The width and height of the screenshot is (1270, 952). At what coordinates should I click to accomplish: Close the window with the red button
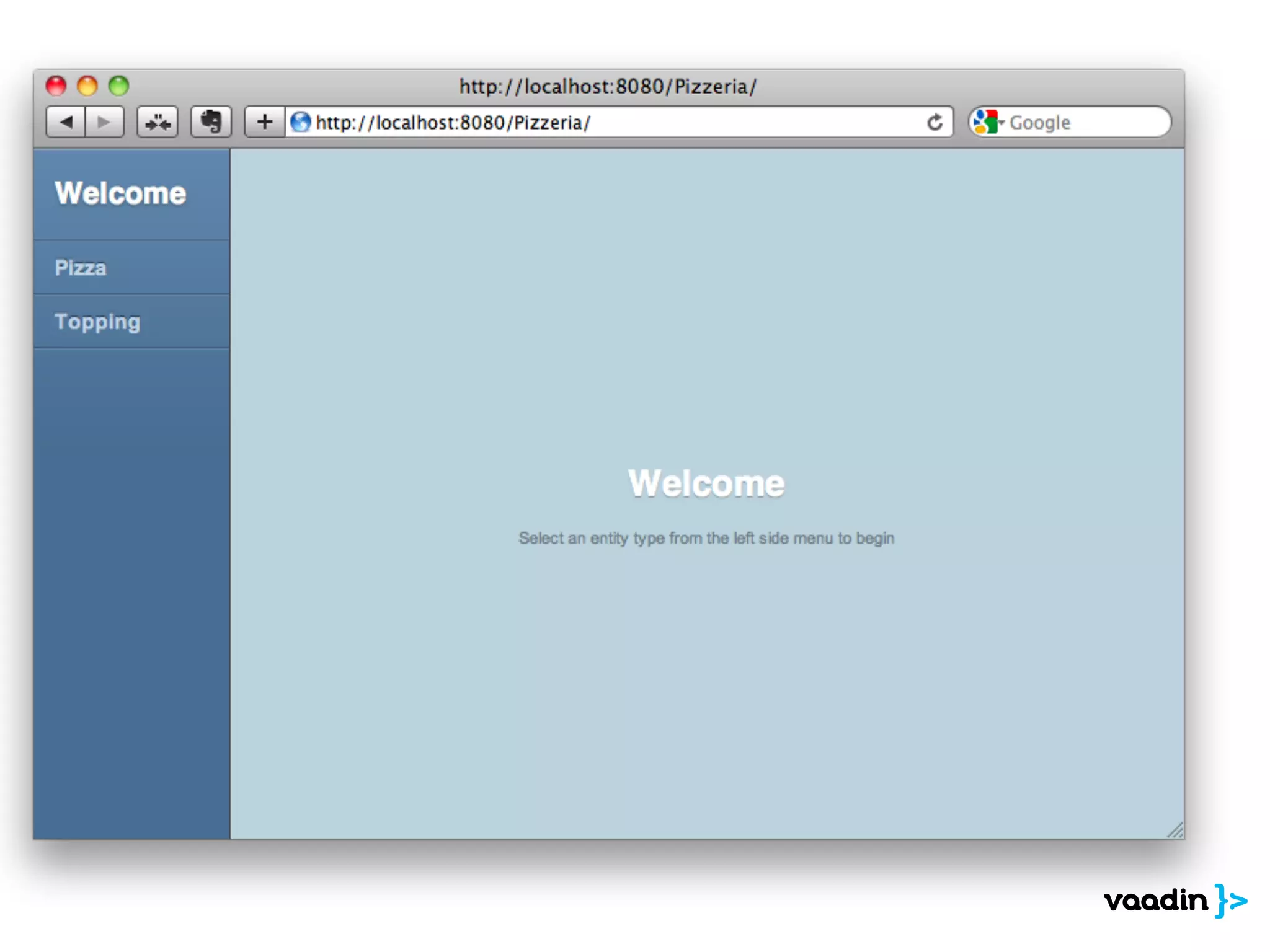(56, 86)
